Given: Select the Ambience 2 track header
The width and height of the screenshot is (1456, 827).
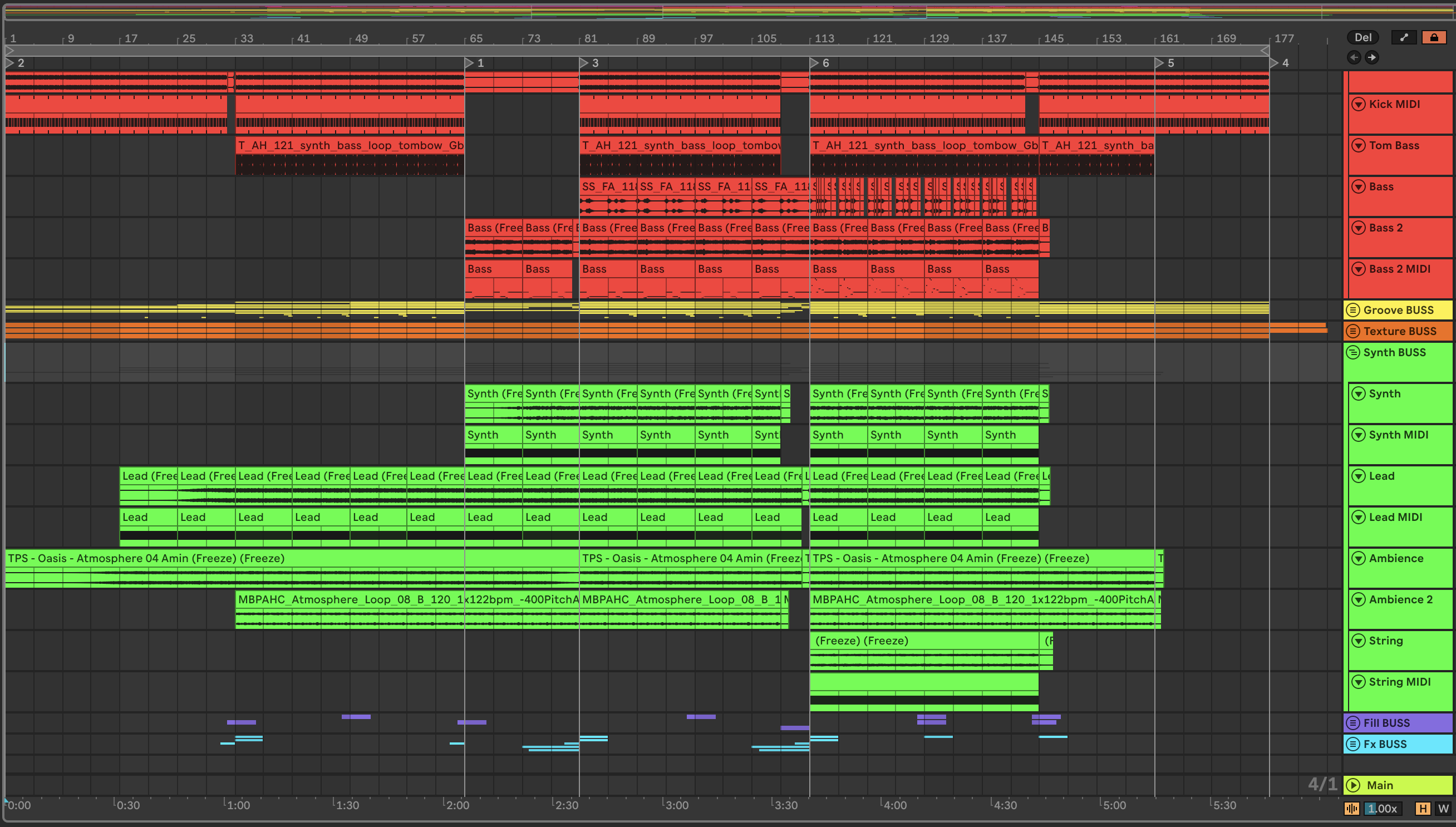Looking at the screenshot, I should 1400,599.
